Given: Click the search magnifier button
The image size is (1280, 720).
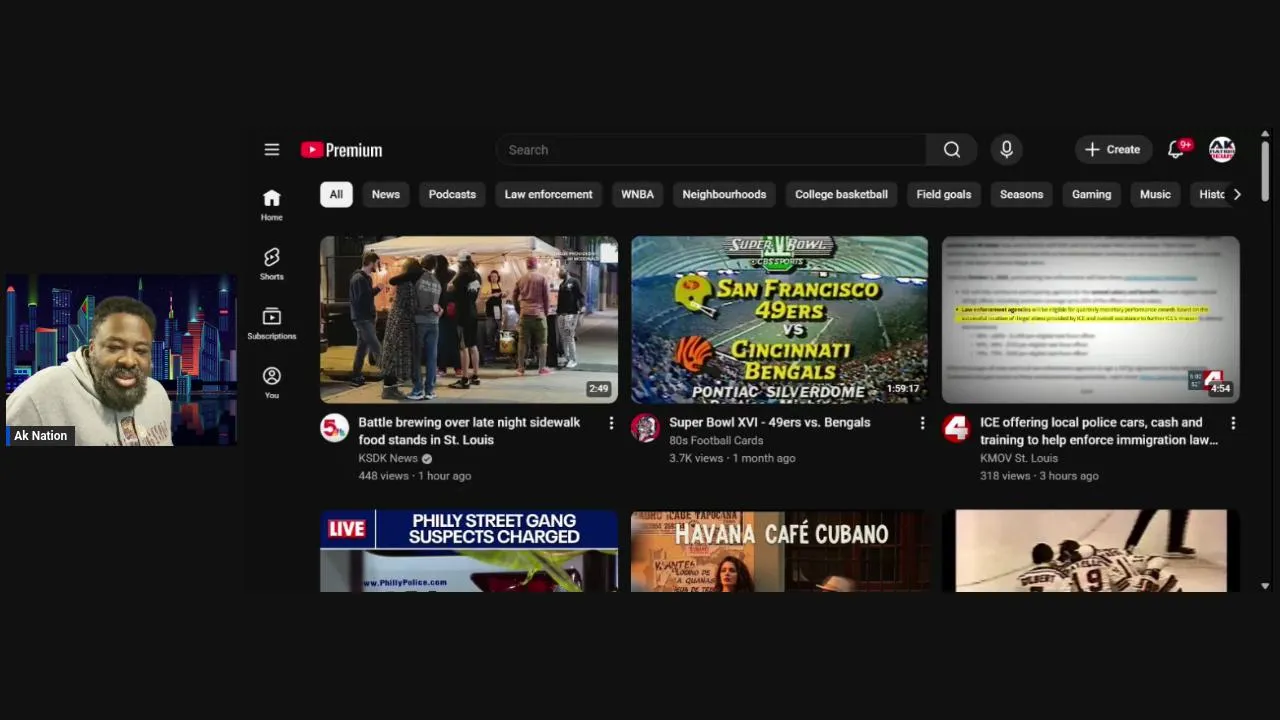Looking at the screenshot, I should pyautogui.click(x=952, y=150).
